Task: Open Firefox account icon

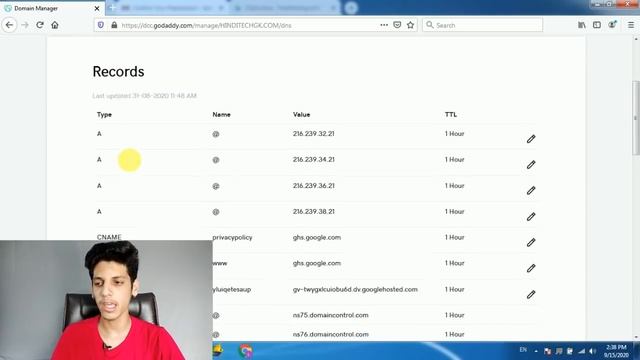Action: [x=612, y=25]
